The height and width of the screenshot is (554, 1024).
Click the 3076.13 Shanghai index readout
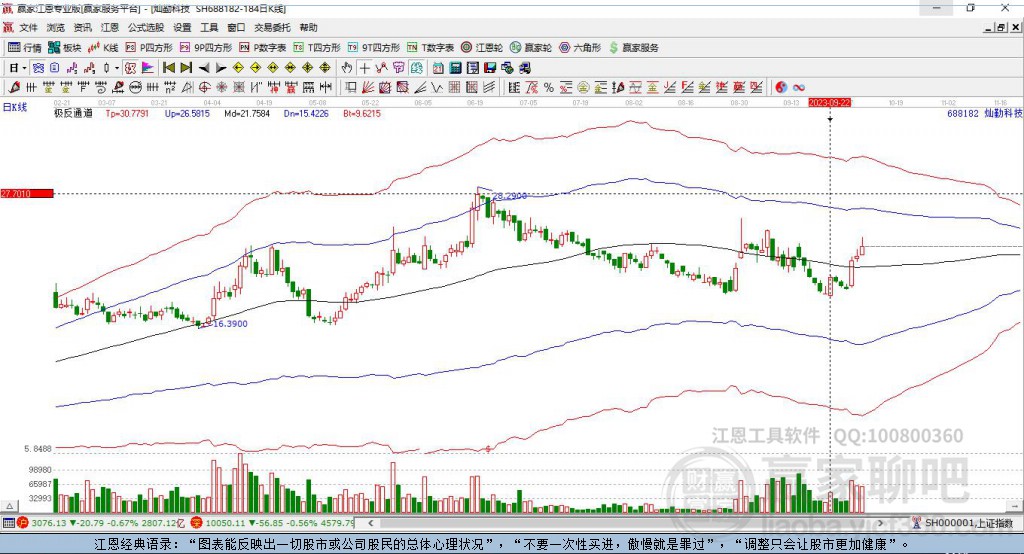[x=48, y=523]
